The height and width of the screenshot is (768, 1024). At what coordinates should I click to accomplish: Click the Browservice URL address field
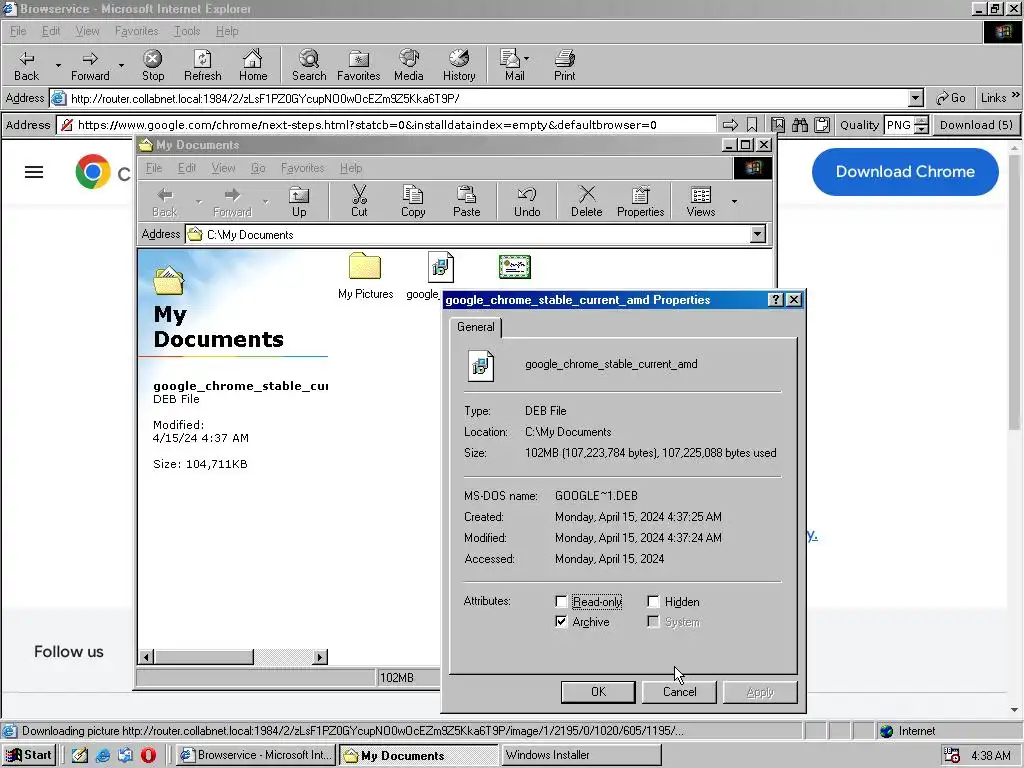(387, 125)
